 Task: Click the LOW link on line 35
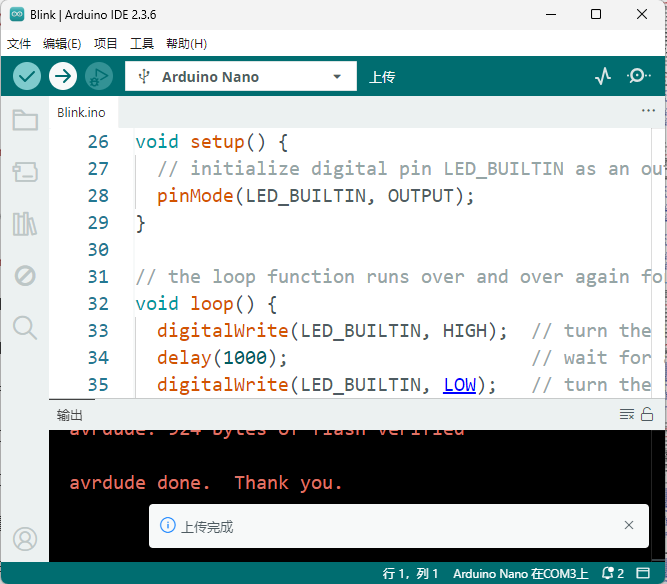tap(459, 385)
